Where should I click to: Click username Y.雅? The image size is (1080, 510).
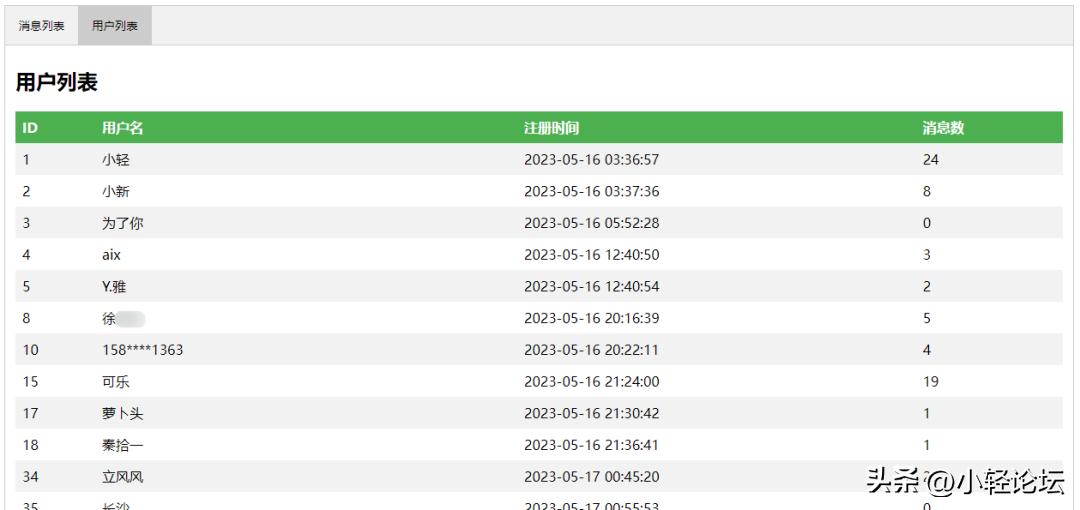click(114, 287)
